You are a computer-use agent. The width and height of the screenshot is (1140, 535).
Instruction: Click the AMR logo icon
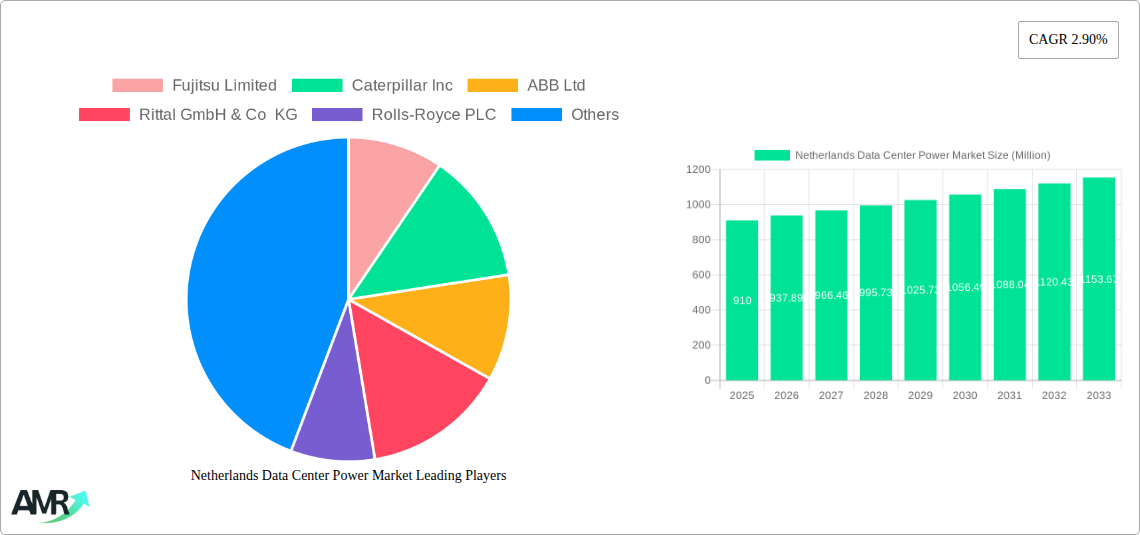click(49, 504)
